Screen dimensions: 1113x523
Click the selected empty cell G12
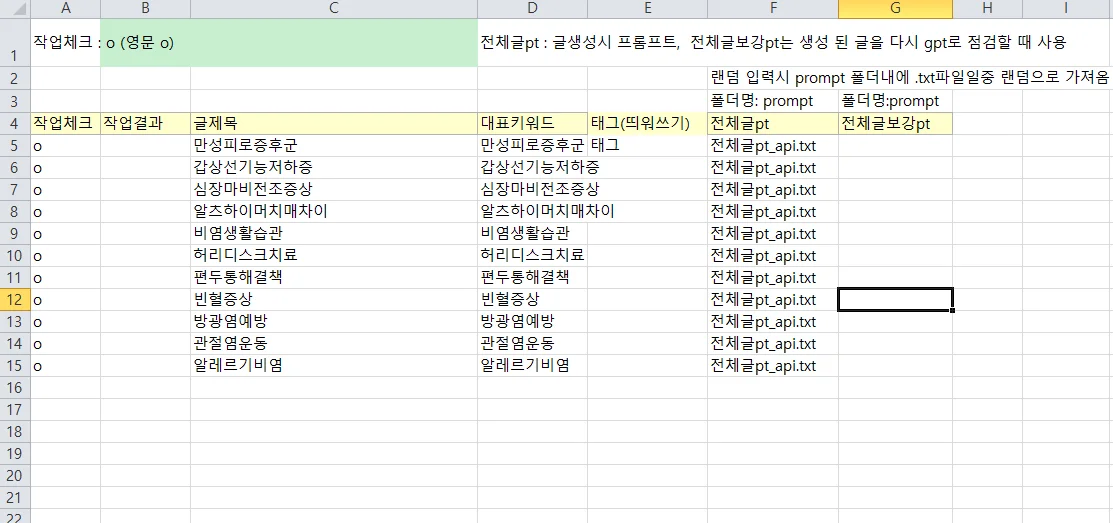pyautogui.click(x=895, y=299)
